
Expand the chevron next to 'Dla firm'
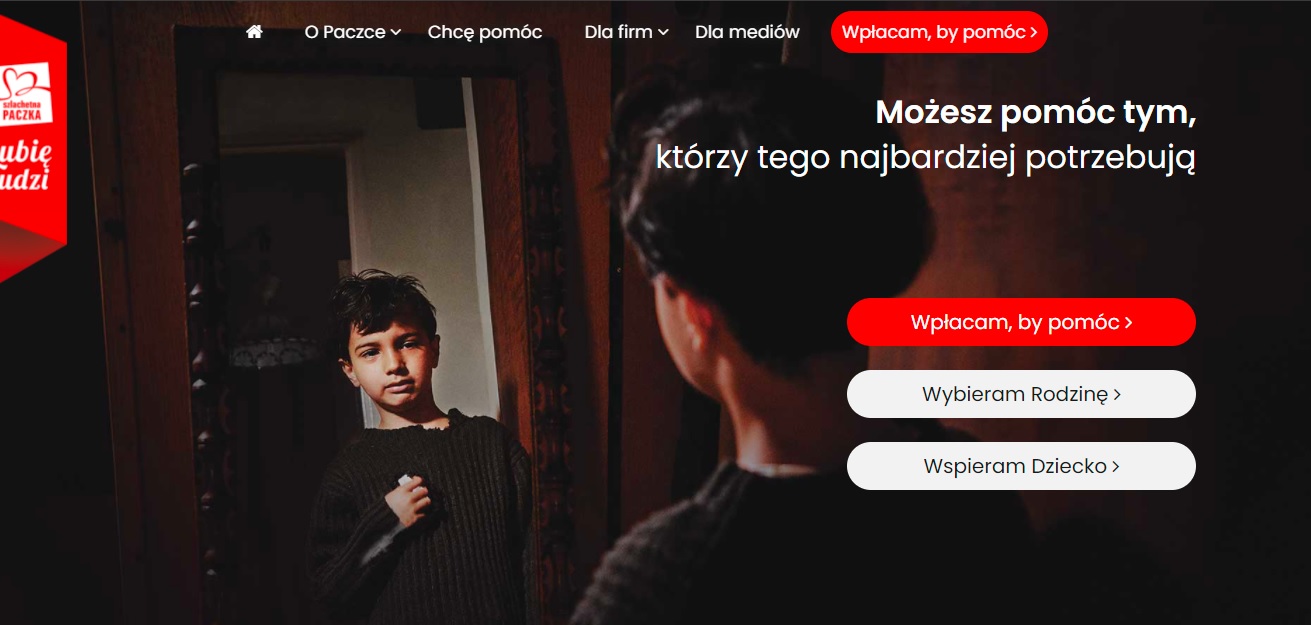[x=663, y=33]
